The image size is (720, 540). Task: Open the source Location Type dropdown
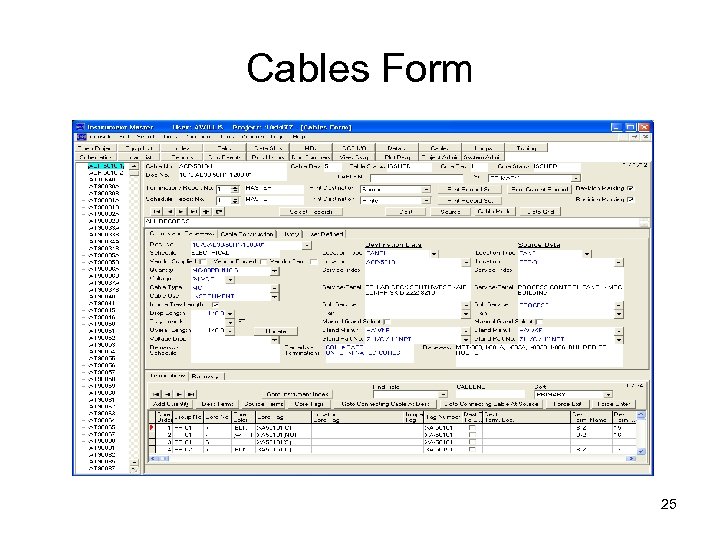pos(587,253)
